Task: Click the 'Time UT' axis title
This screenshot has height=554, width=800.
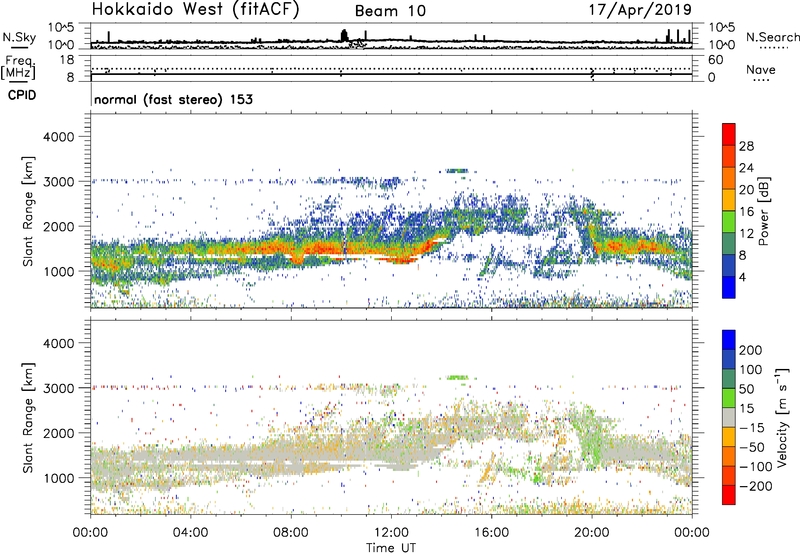Action: (x=391, y=547)
